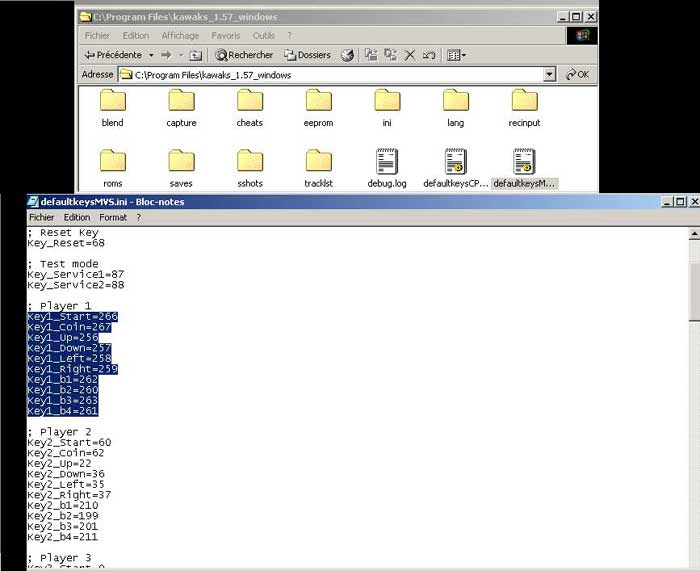Open the debug.log file
Image resolution: width=700 pixels, height=571 pixels.
pyautogui.click(x=387, y=162)
